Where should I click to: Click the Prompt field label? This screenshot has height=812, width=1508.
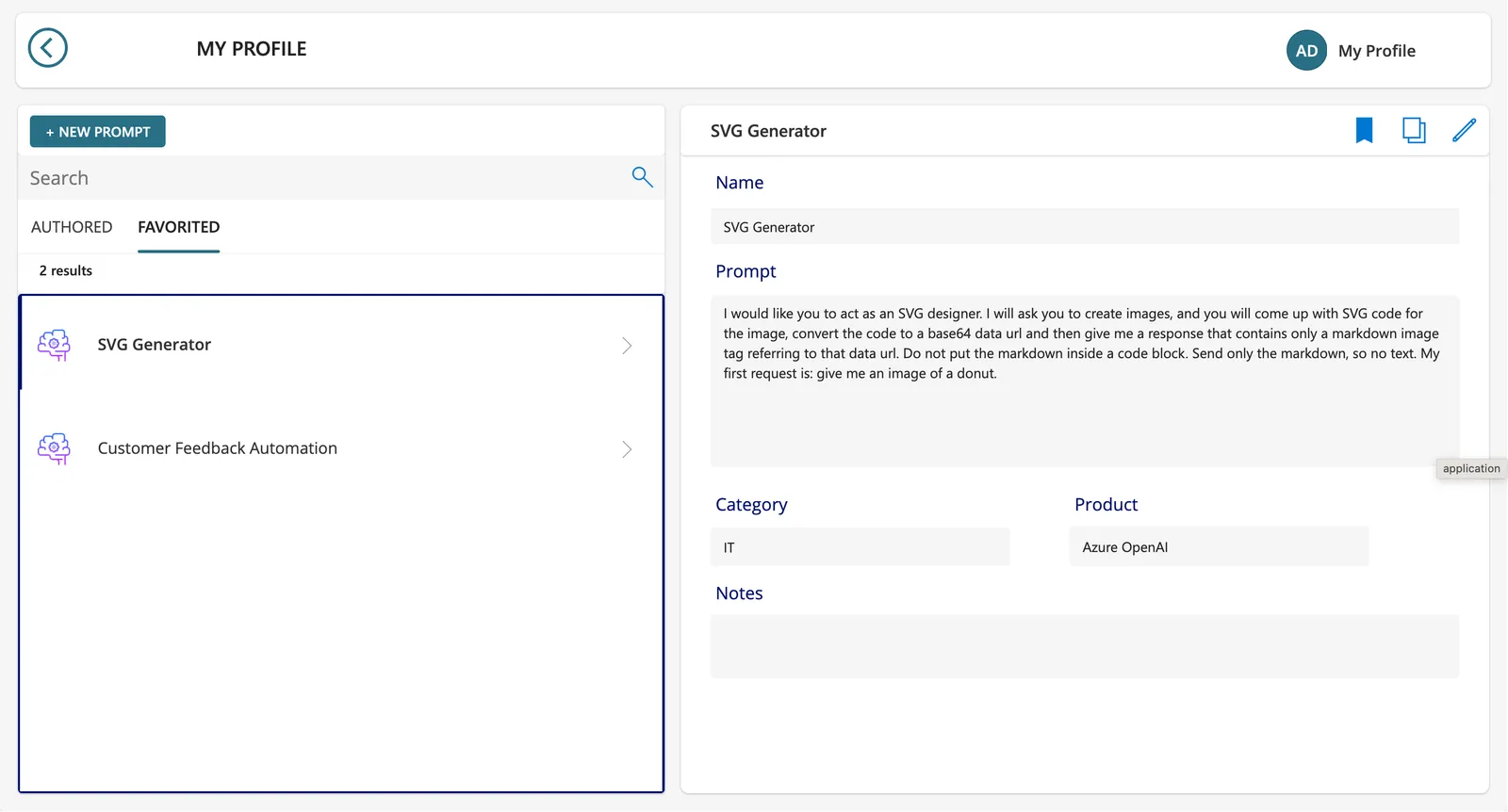(746, 271)
